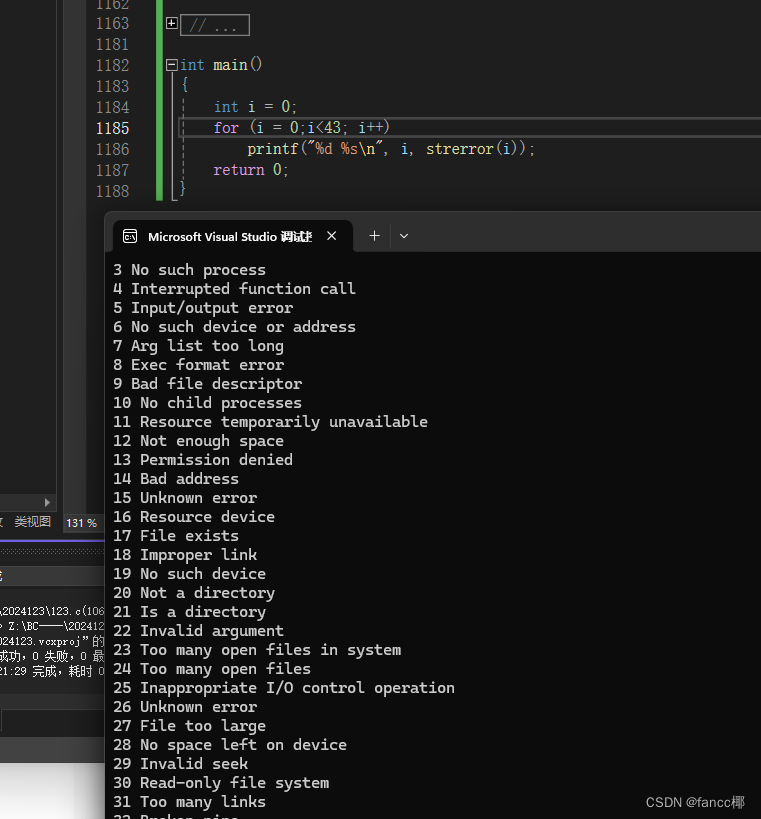Viewport: 761px width, 819px height.
Task: Click console line '21 Is a directory'
Action: (190, 612)
